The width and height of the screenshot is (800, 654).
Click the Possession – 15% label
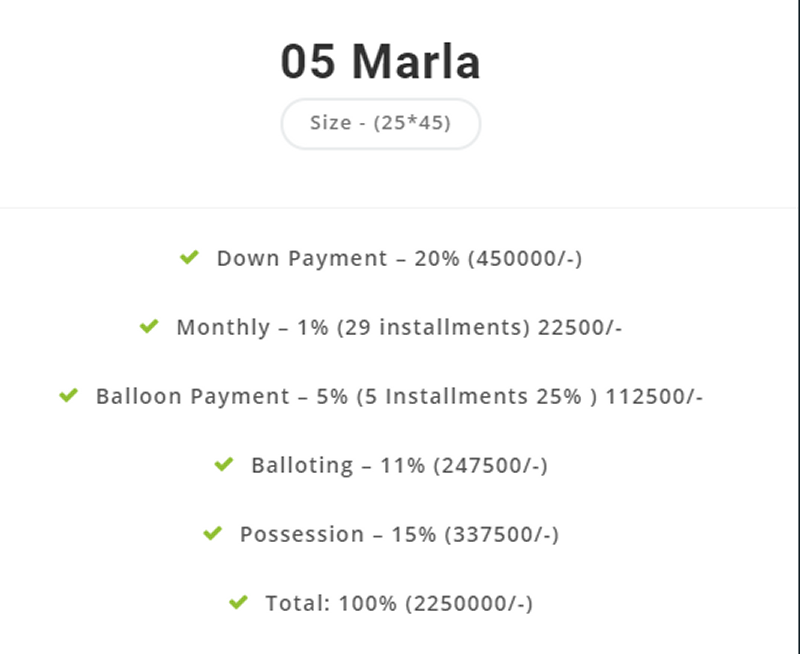338,535
